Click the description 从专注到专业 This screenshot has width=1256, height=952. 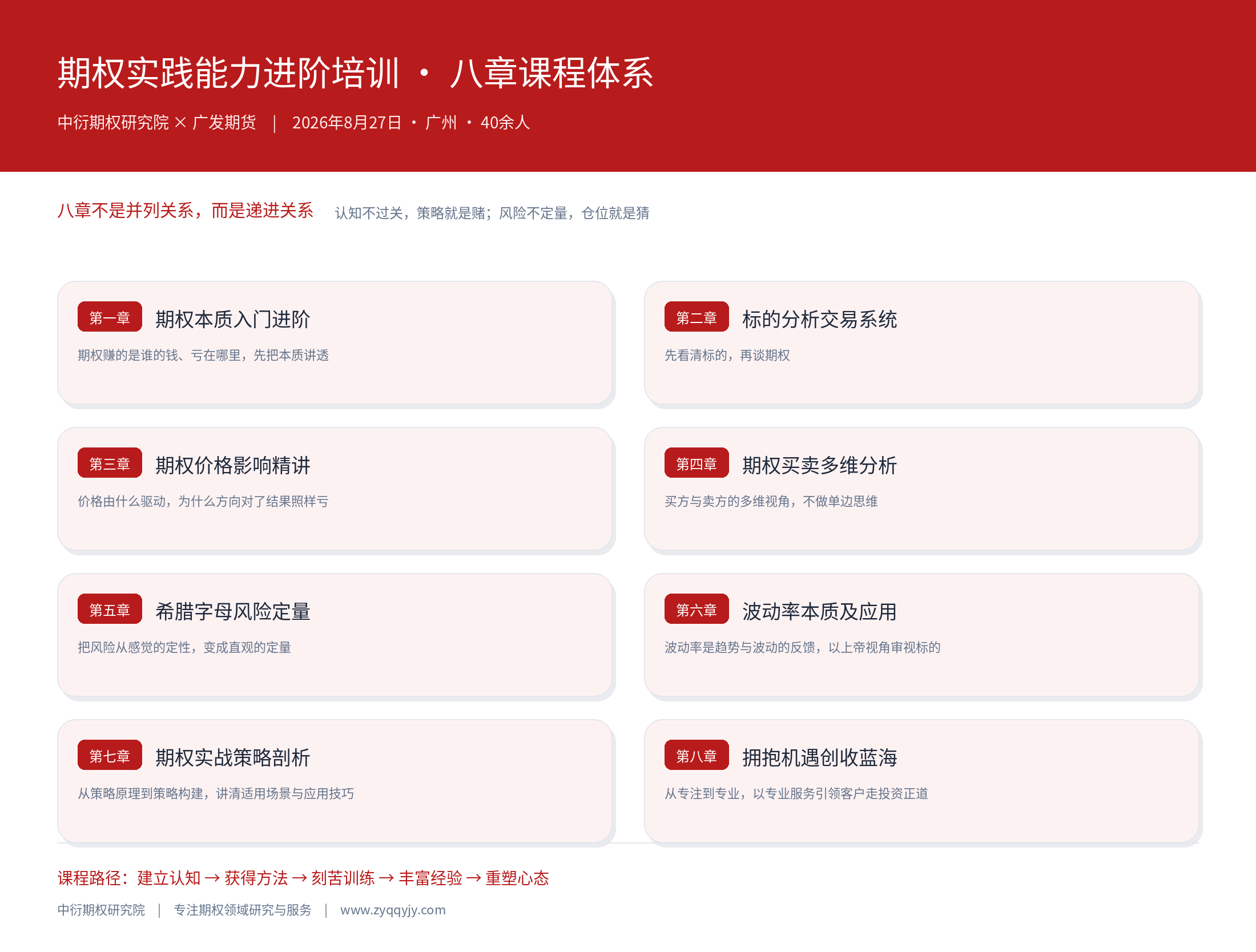(702, 793)
